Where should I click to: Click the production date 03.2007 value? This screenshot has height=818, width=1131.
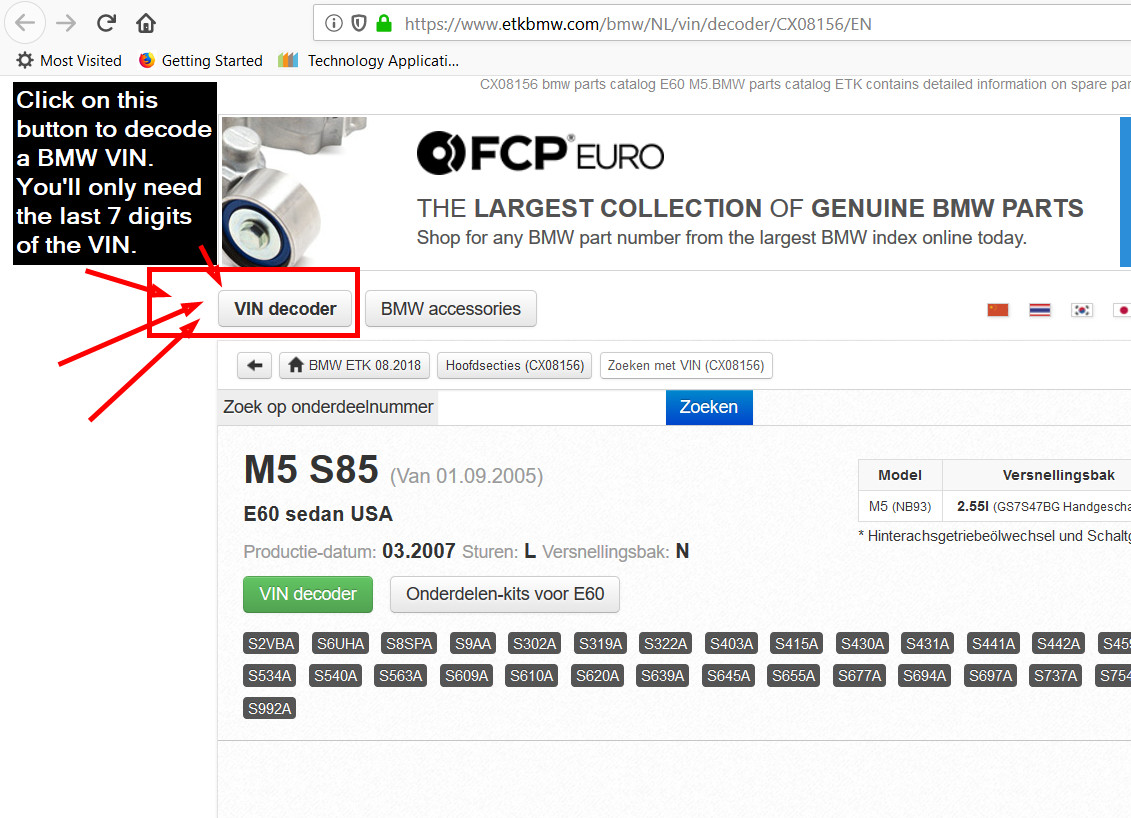pyautogui.click(x=418, y=552)
